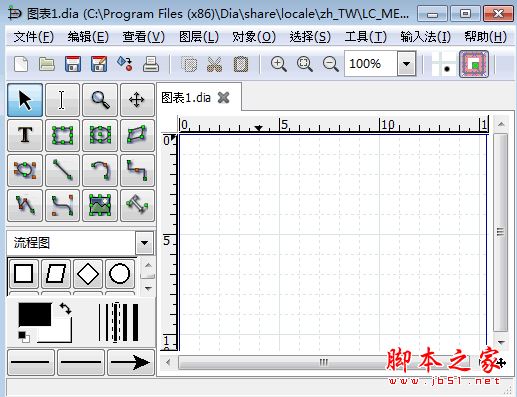517x397 pixels.
Task: Open the line style button
Action: [81, 362]
